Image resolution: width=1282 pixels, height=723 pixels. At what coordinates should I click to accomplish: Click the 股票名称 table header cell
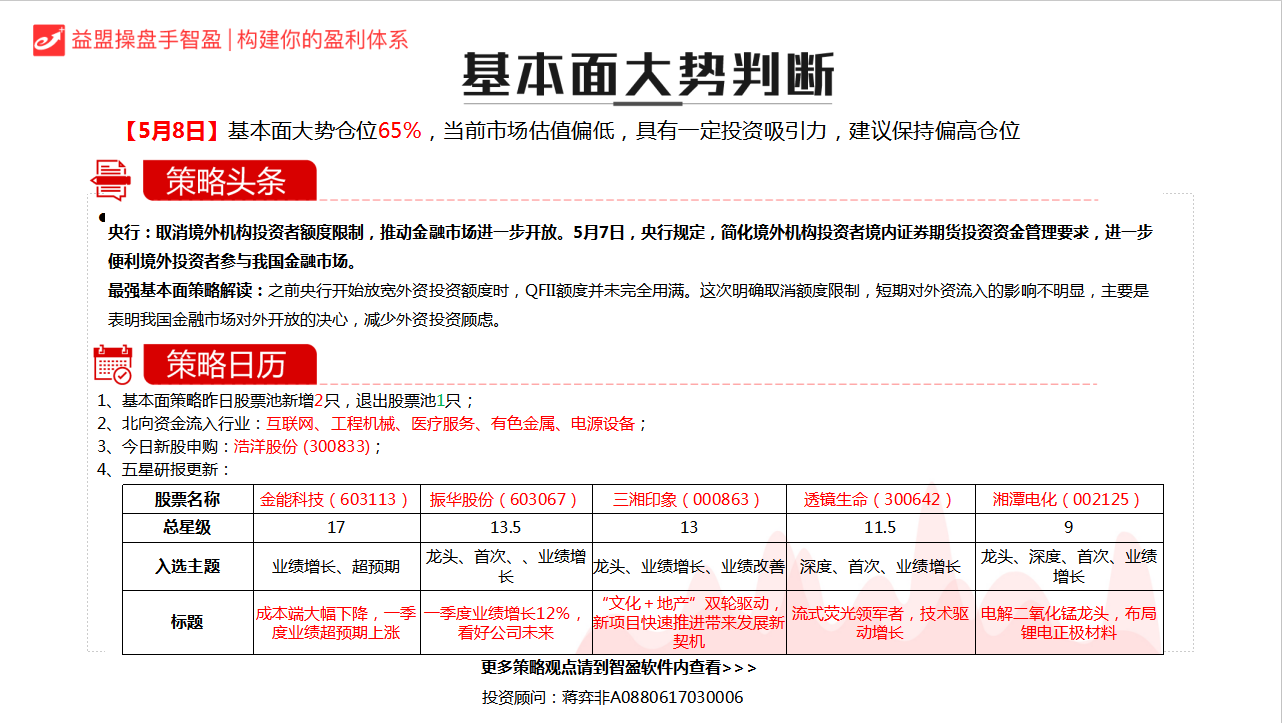(x=187, y=499)
